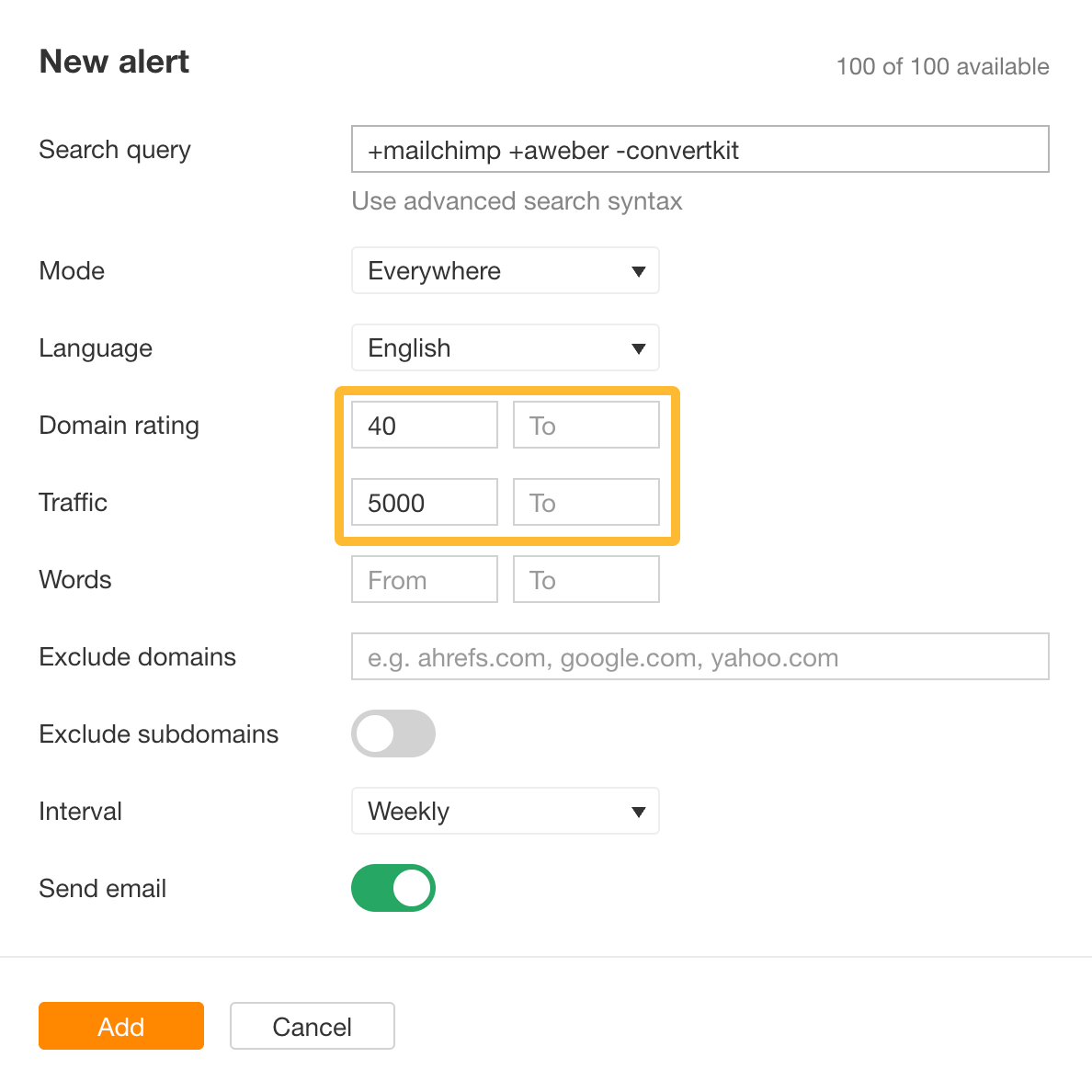Click the Words To field
The height and width of the screenshot is (1092, 1092).
pyautogui.click(x=586, y=579)
